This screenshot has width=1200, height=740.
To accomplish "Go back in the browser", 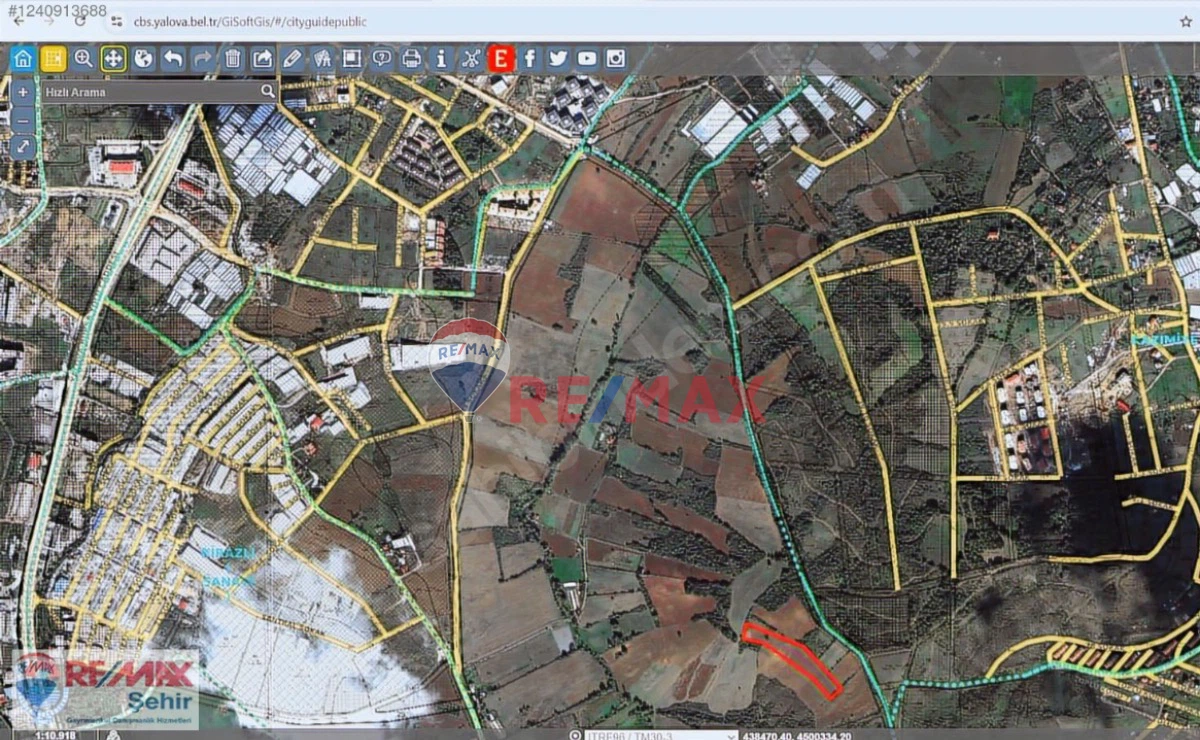I will coord(18,21).
